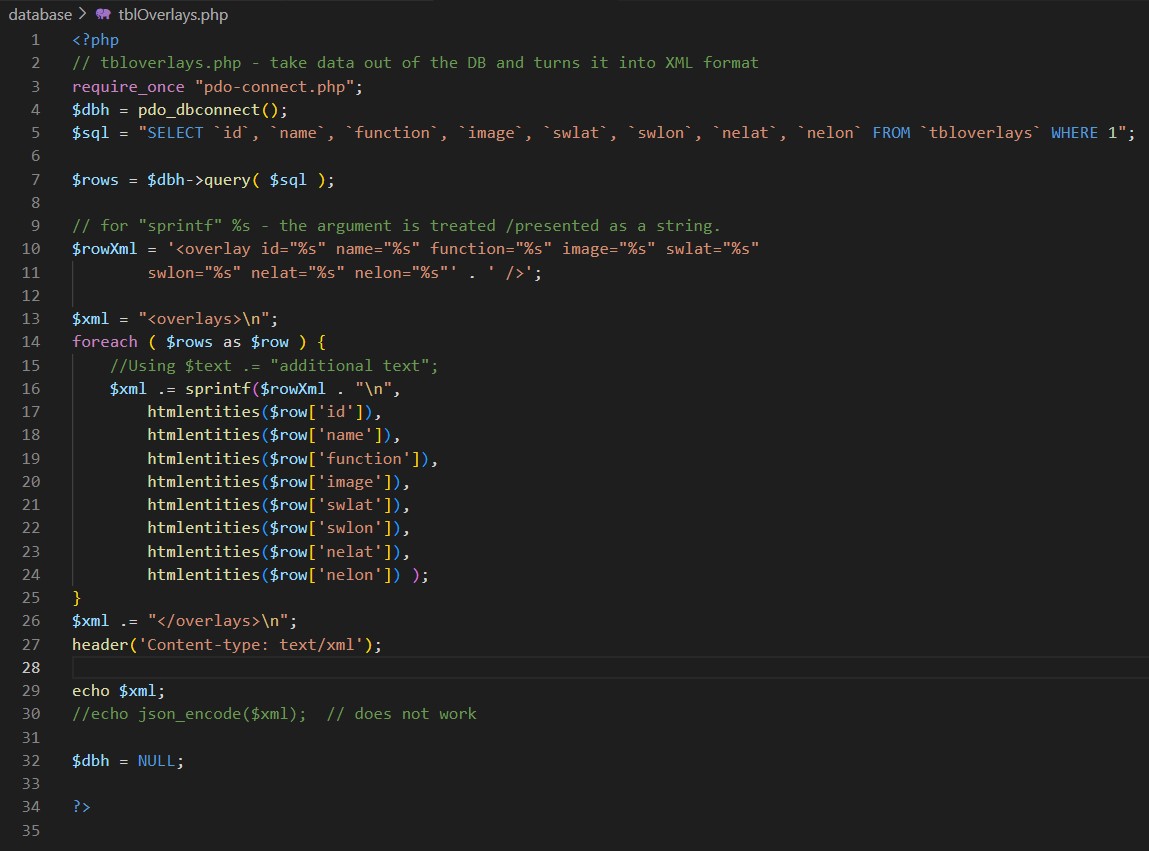
Task: Open the 'database' breadcrumb folder
Action: coord(40,14)
